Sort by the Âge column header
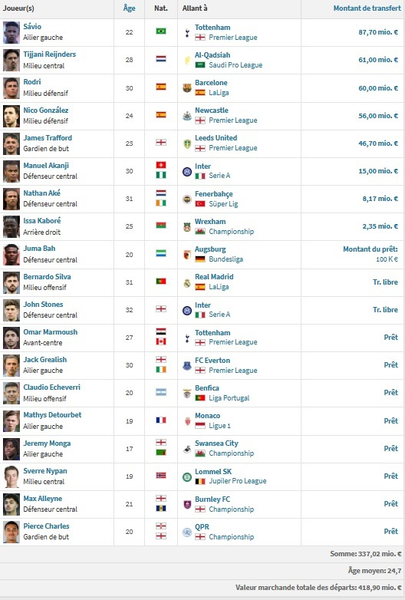 pyautogui.click(x=129, y=8)
